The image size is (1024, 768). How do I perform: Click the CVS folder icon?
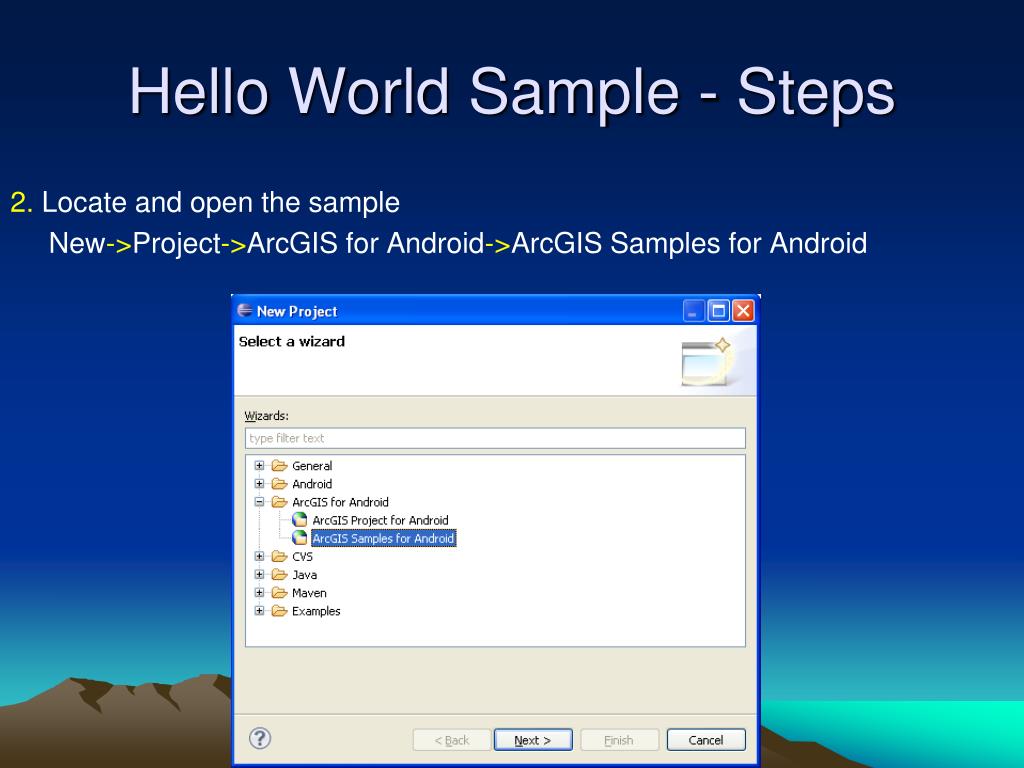pos(280,556)
